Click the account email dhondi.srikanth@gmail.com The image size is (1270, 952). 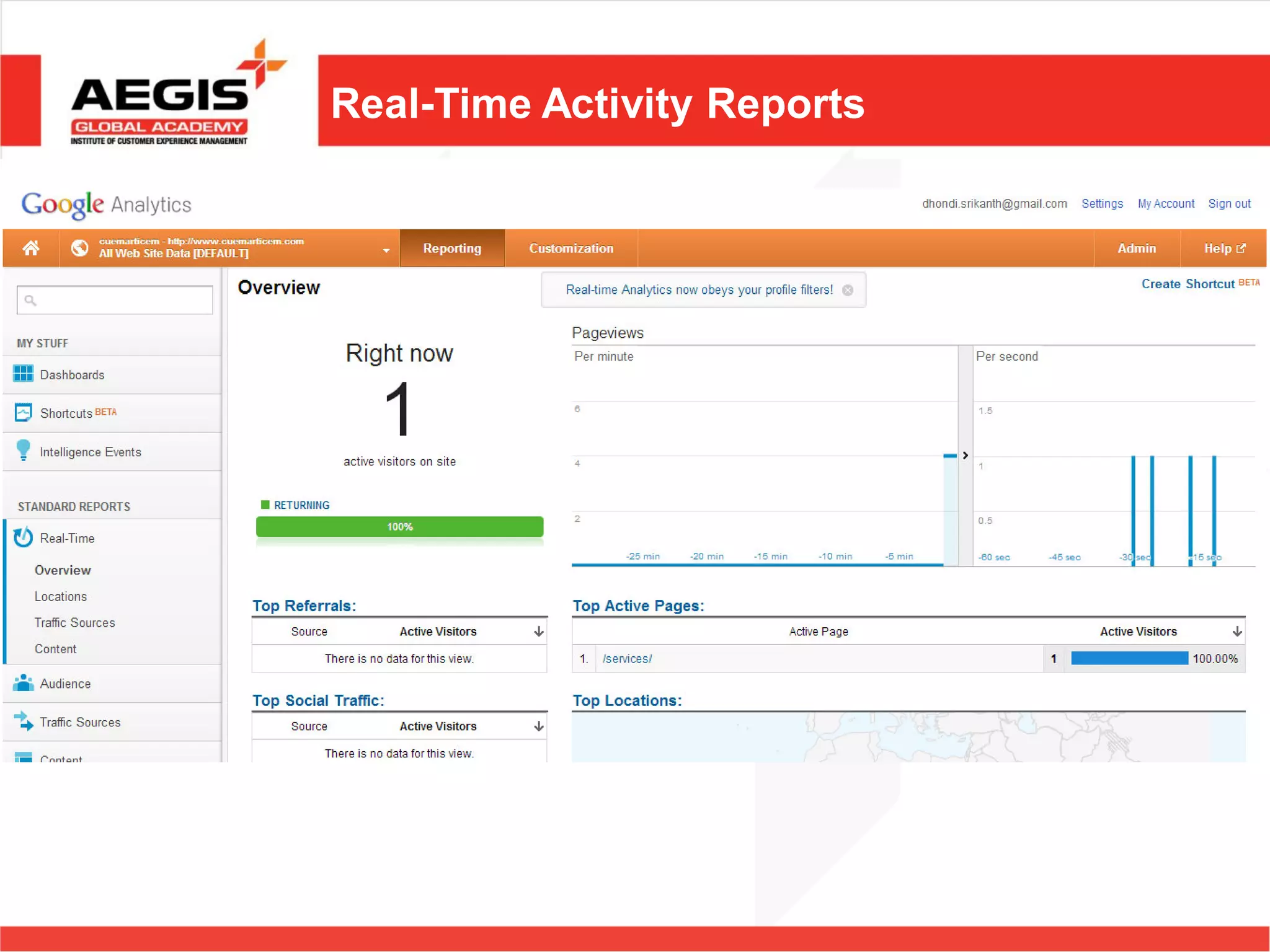click(995, 204)
